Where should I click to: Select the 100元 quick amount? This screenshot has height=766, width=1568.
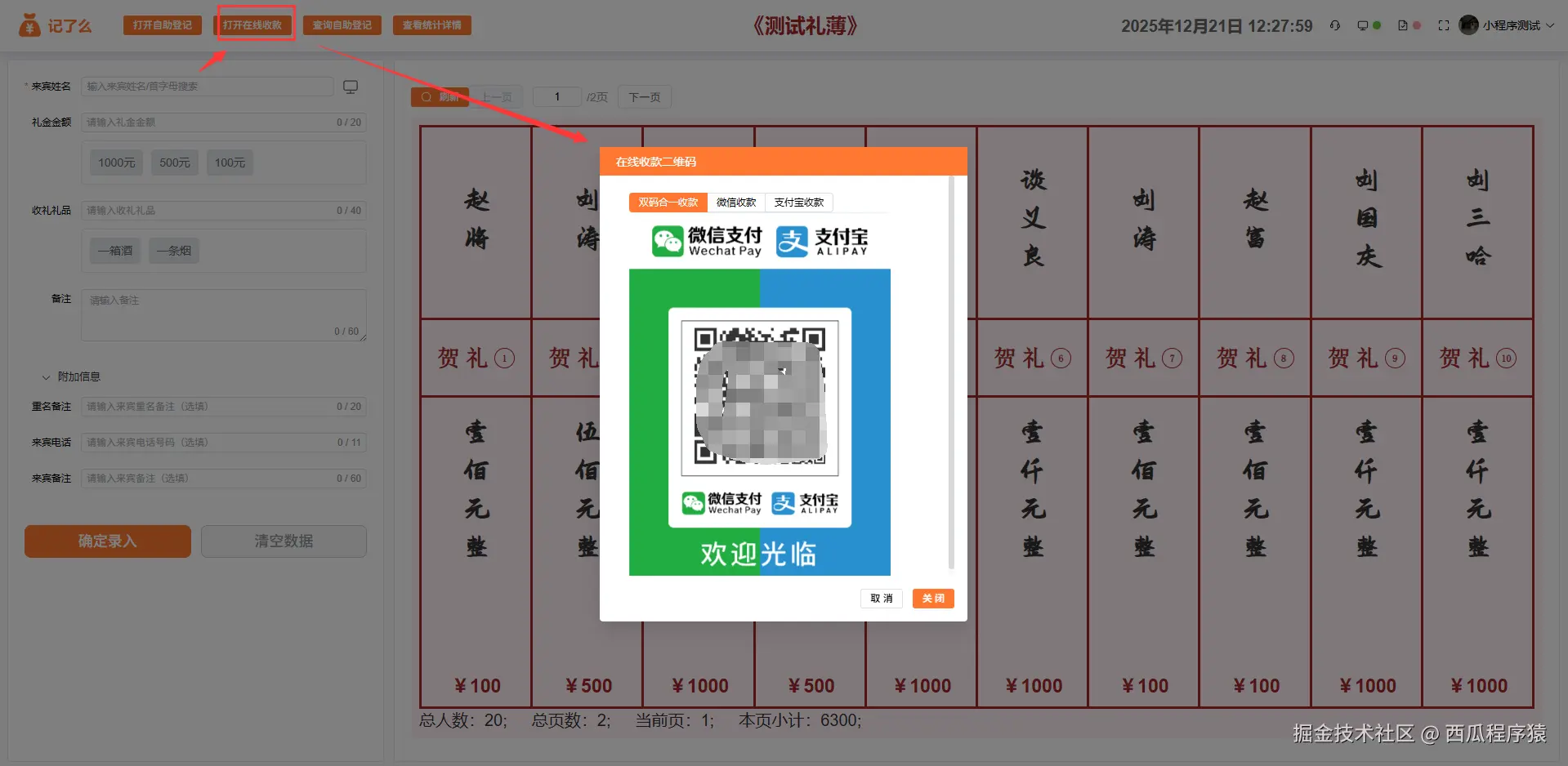(230, 163)
